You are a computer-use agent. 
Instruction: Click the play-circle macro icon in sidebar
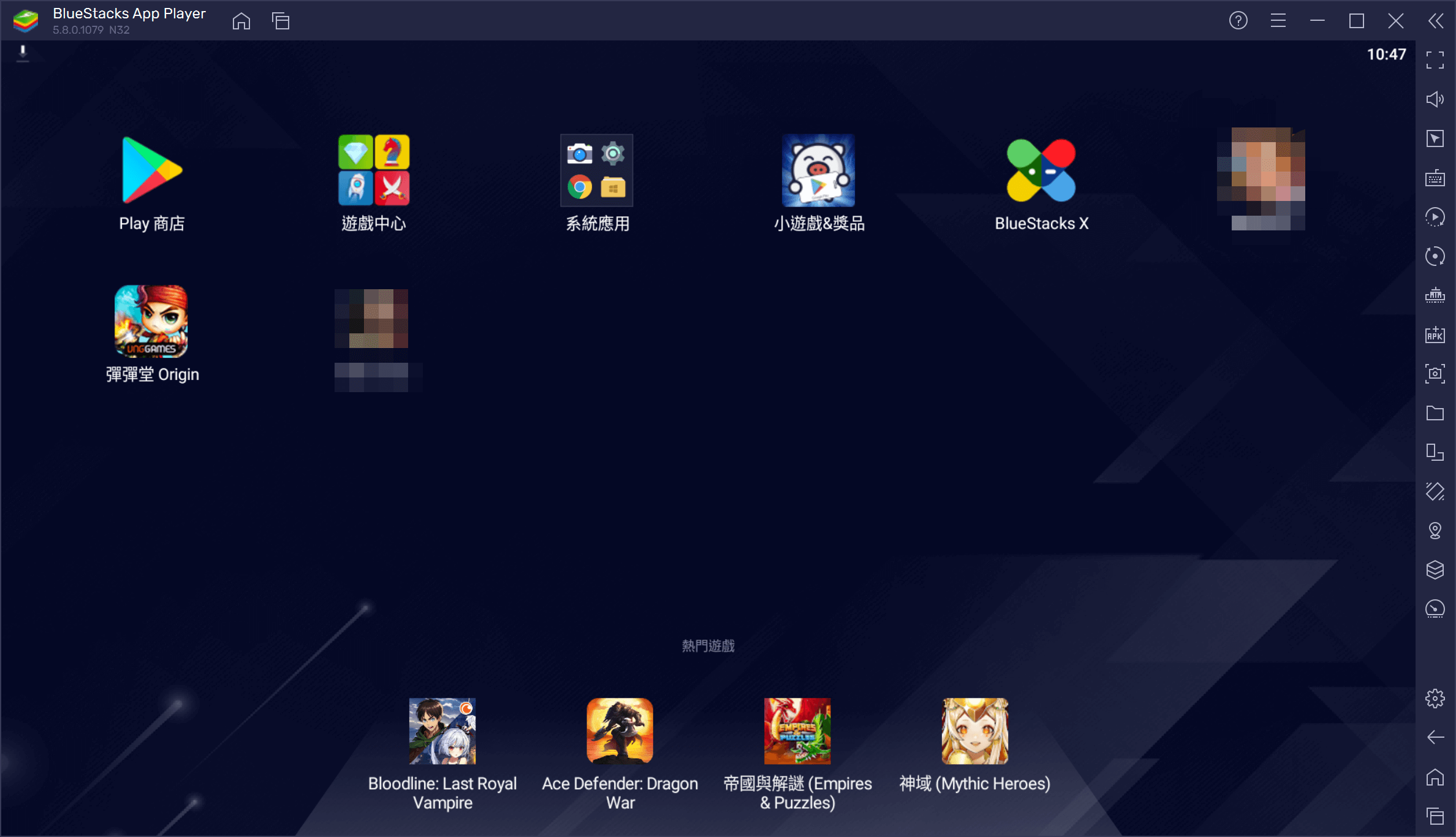click(x=1435, y=217)
